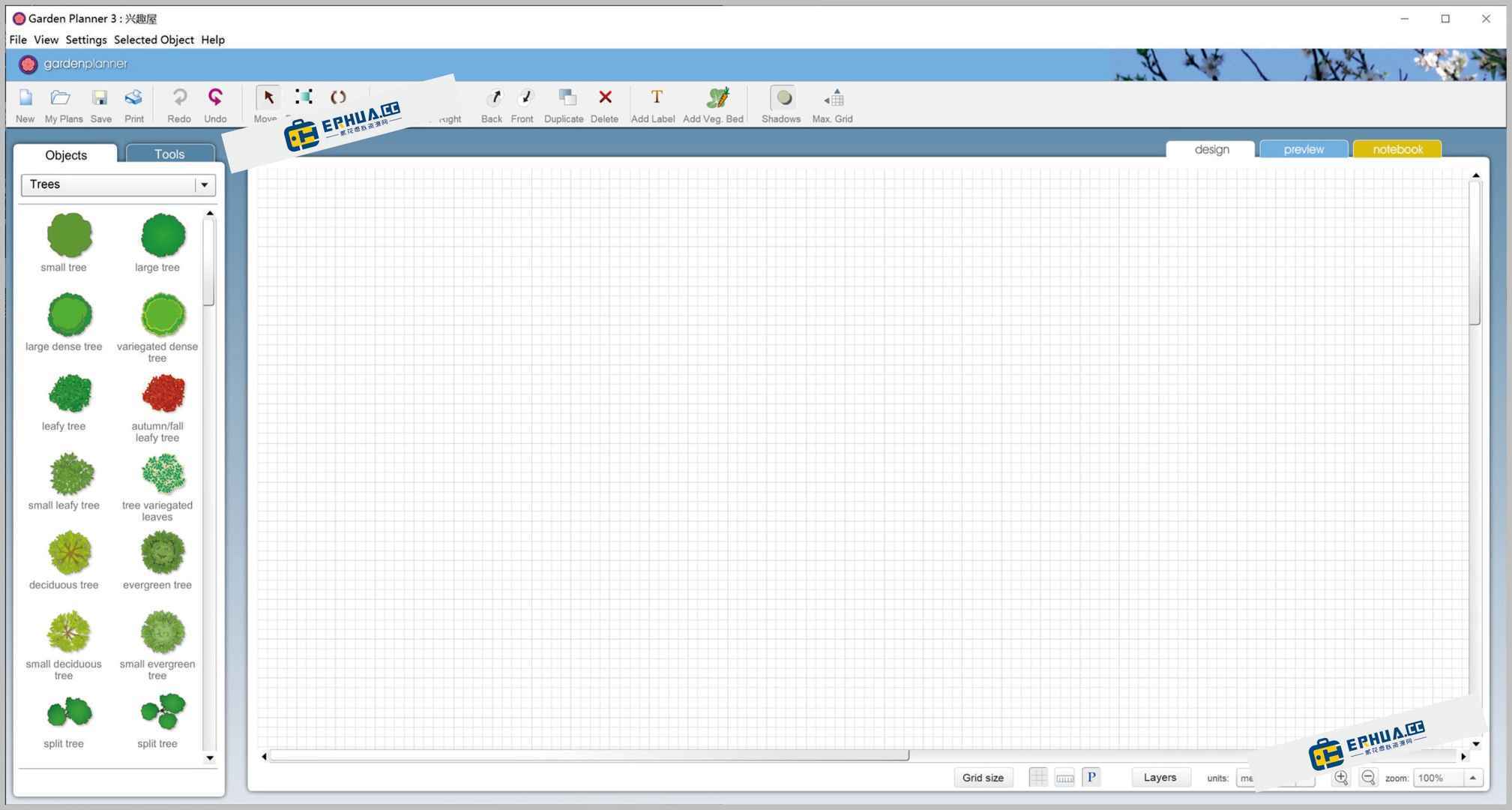Expand the zoom percentage dropdown
The width and height of the screenshot is (1512, 810).
(x=1472, y=778)
